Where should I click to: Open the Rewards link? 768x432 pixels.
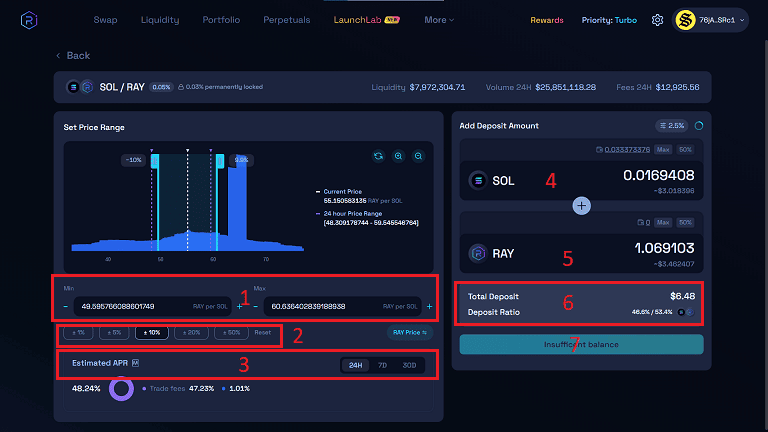pyautogui.click(x=547, y=20)
